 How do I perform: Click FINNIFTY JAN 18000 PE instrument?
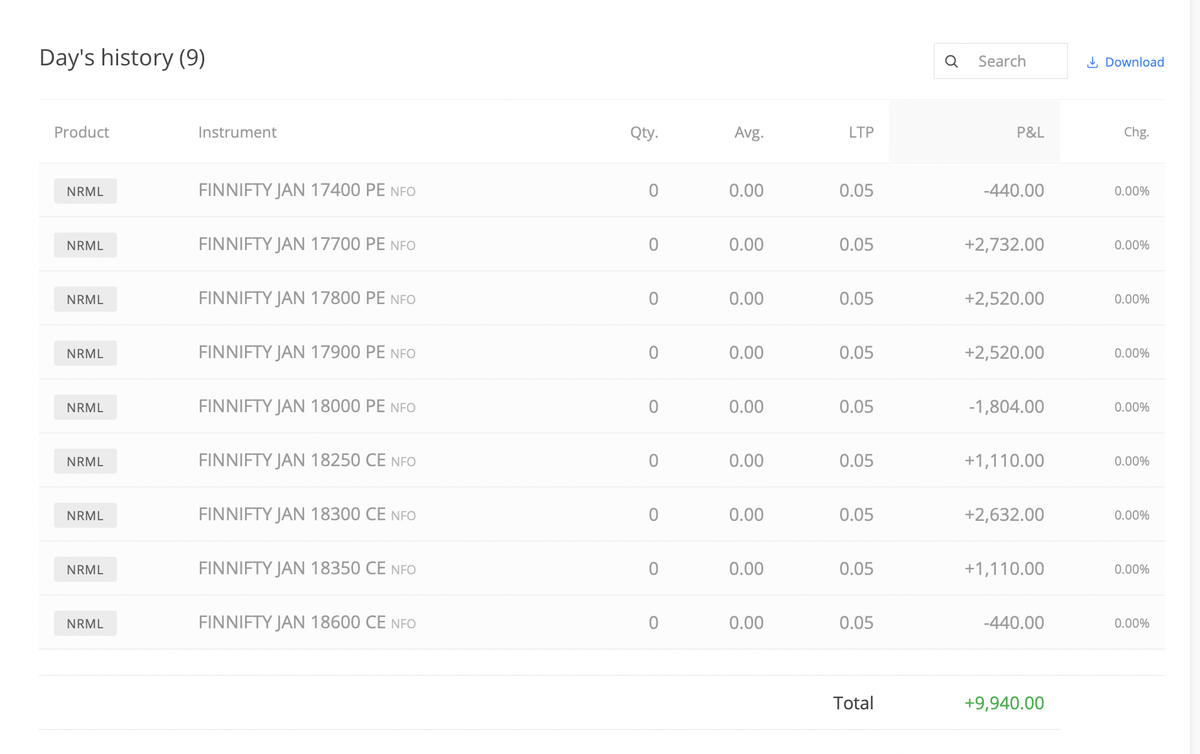click(291, 406)
